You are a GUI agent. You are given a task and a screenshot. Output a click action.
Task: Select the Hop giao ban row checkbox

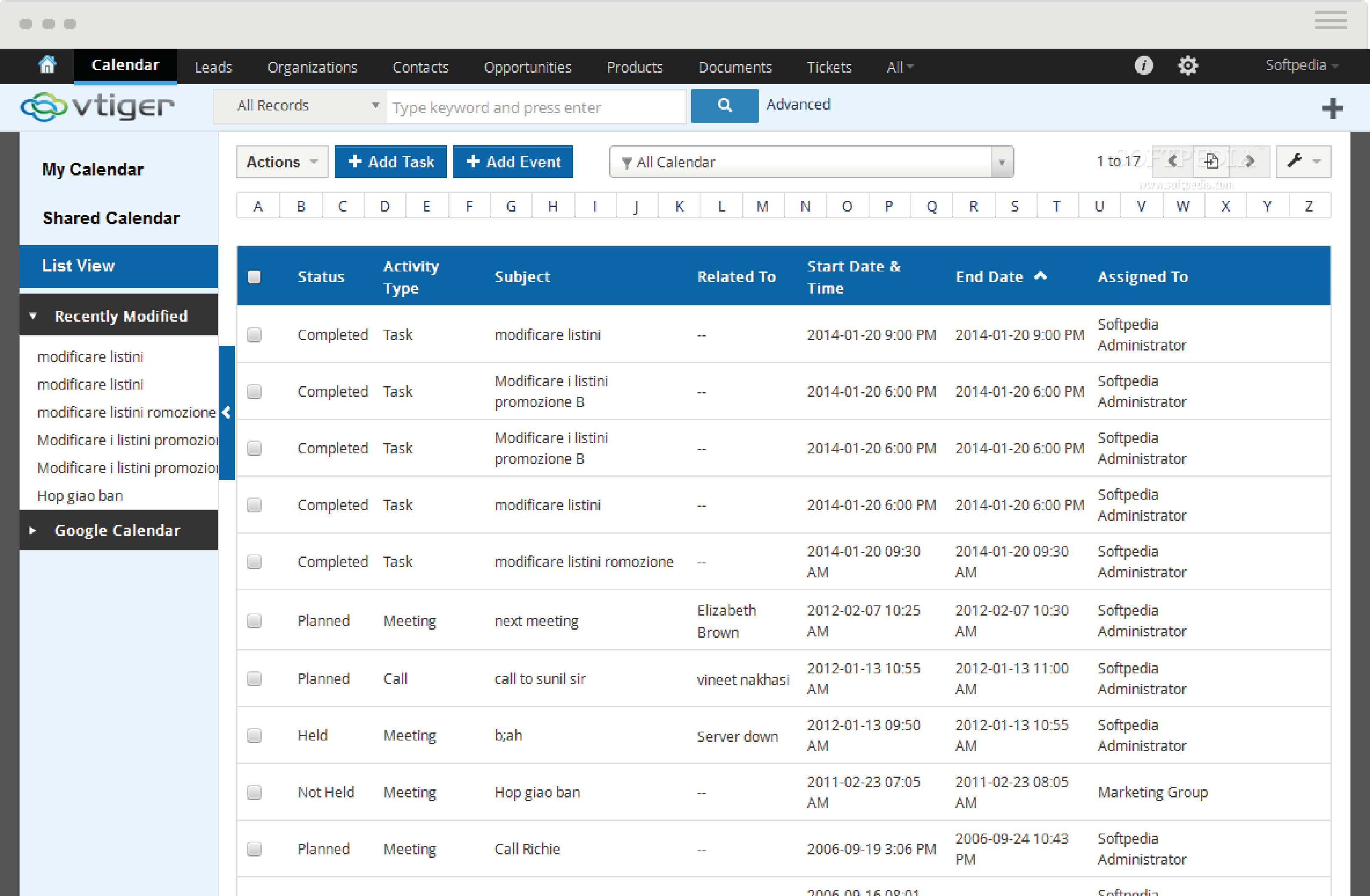point(254,792)
